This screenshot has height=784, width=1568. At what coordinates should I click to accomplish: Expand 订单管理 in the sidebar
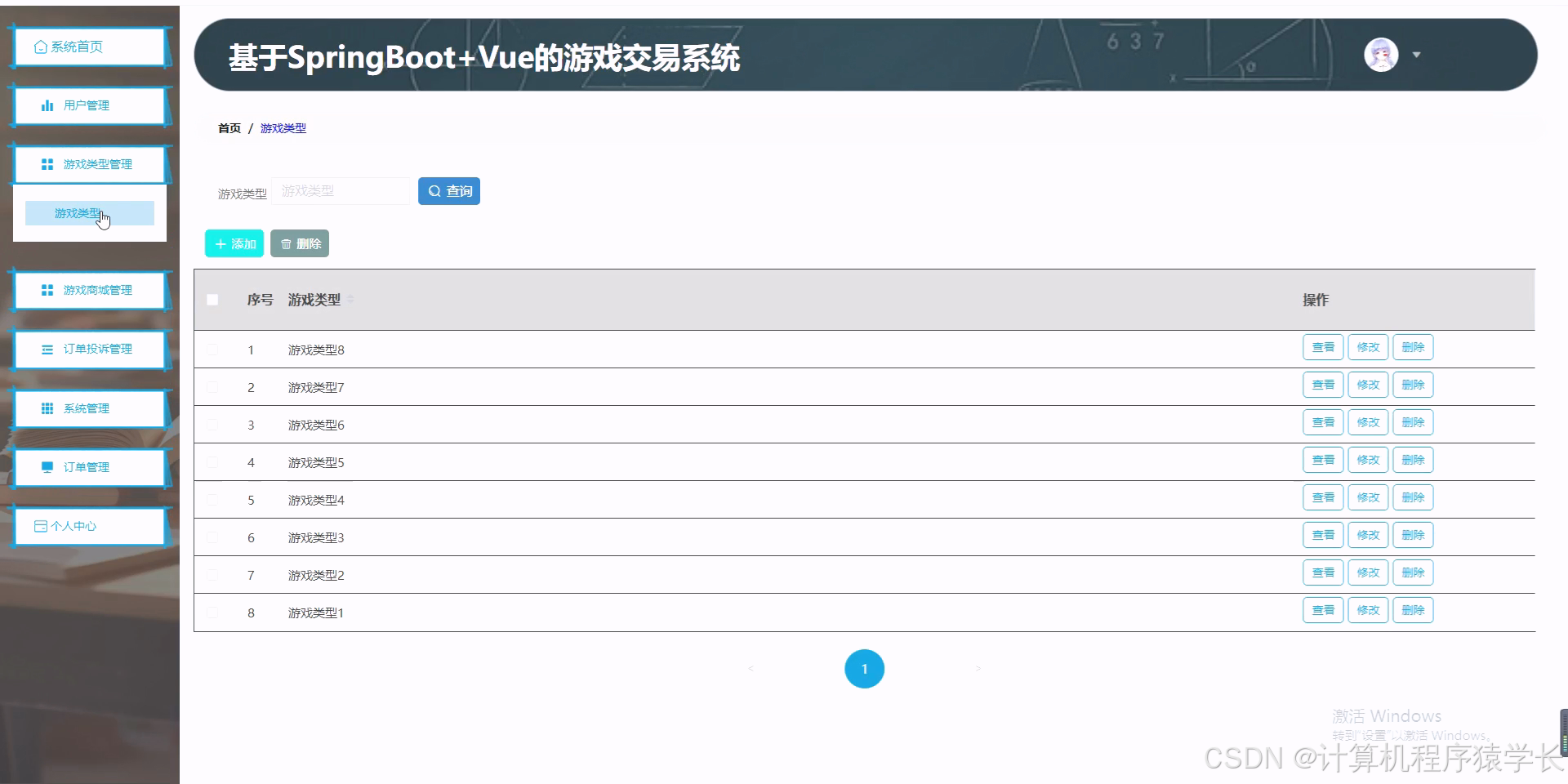click(90, 467)
